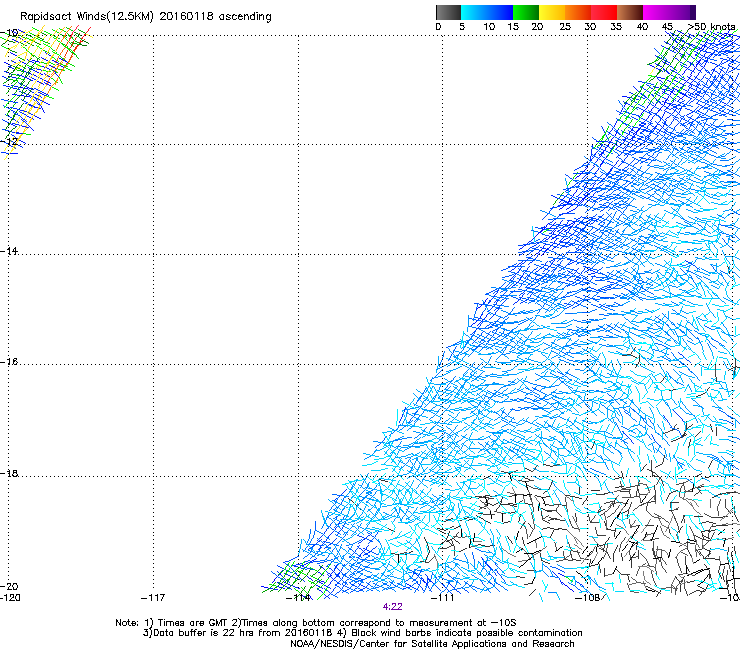The image size is (740, 650).
Task: Click the -14 latitude axis label
Action: point(9,251)
